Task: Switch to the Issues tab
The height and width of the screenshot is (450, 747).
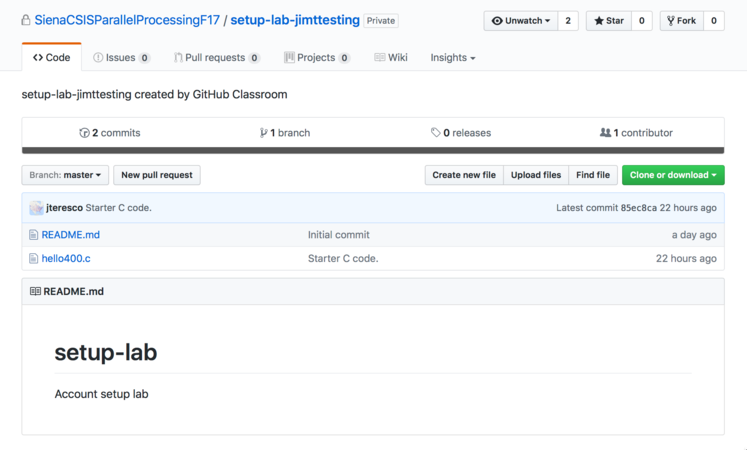Action: point(121,58)
